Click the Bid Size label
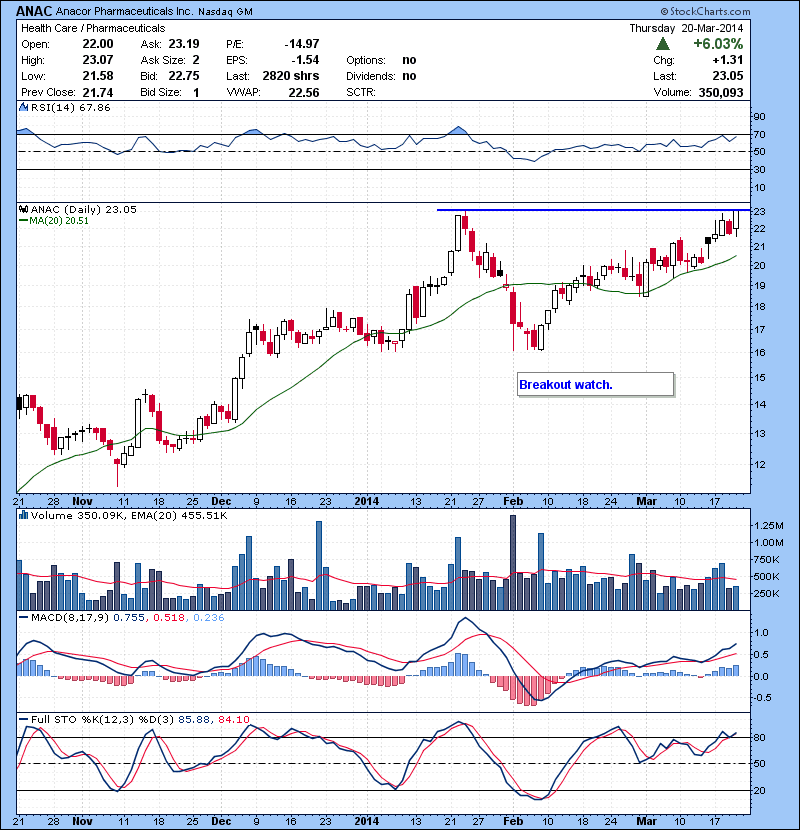The height and width of the screenshot is (830, 800). 161,92
